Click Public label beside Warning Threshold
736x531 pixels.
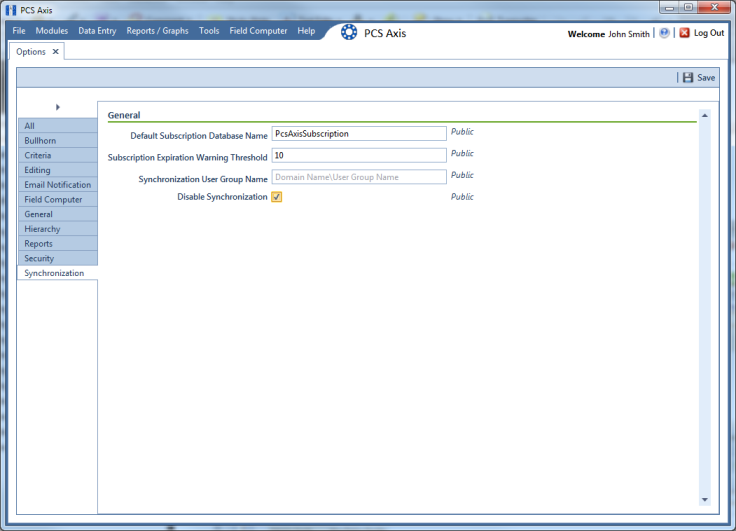pyautogui.click(x=462, y=153)
